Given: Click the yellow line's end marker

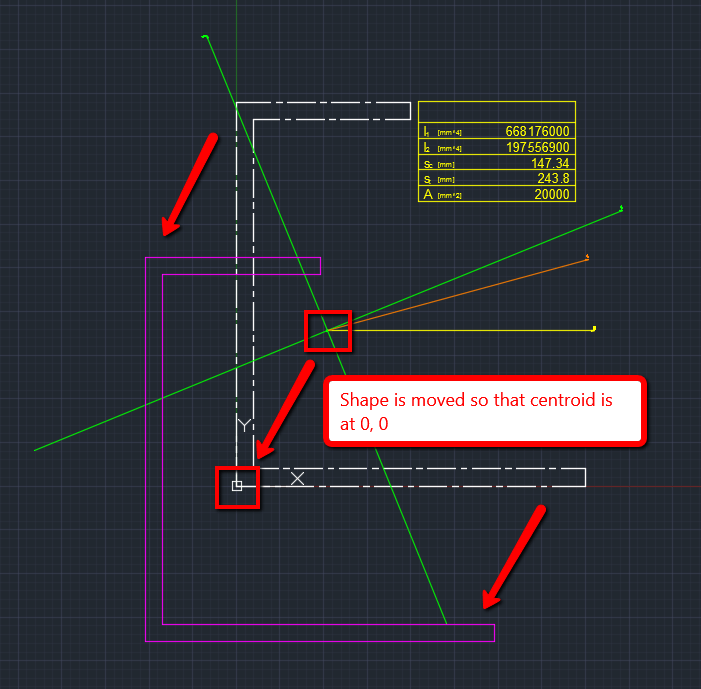Looking at the screenshot, I should [x=594, y=329].
